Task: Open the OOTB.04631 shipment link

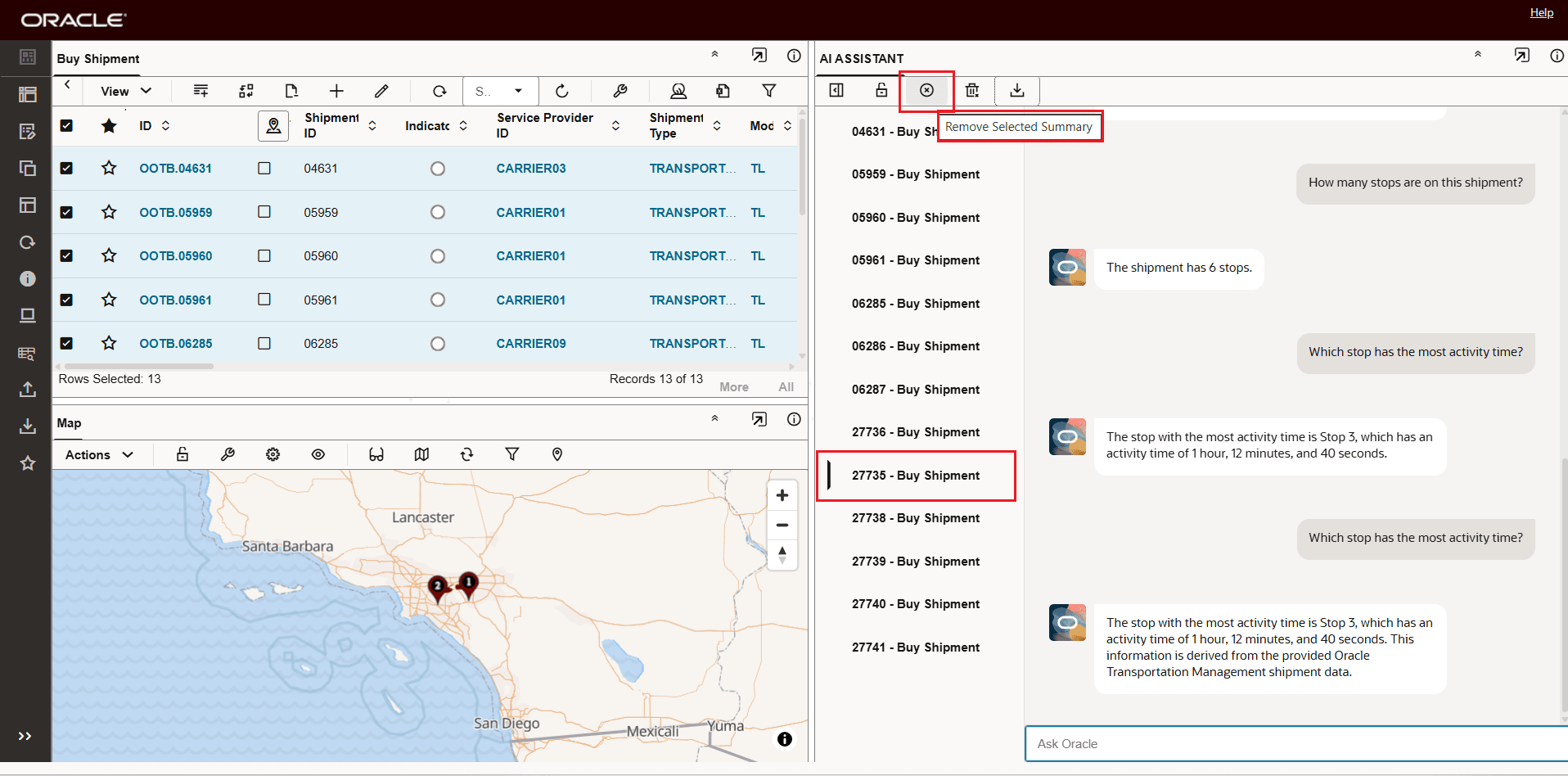Action: tap(175, 169)
